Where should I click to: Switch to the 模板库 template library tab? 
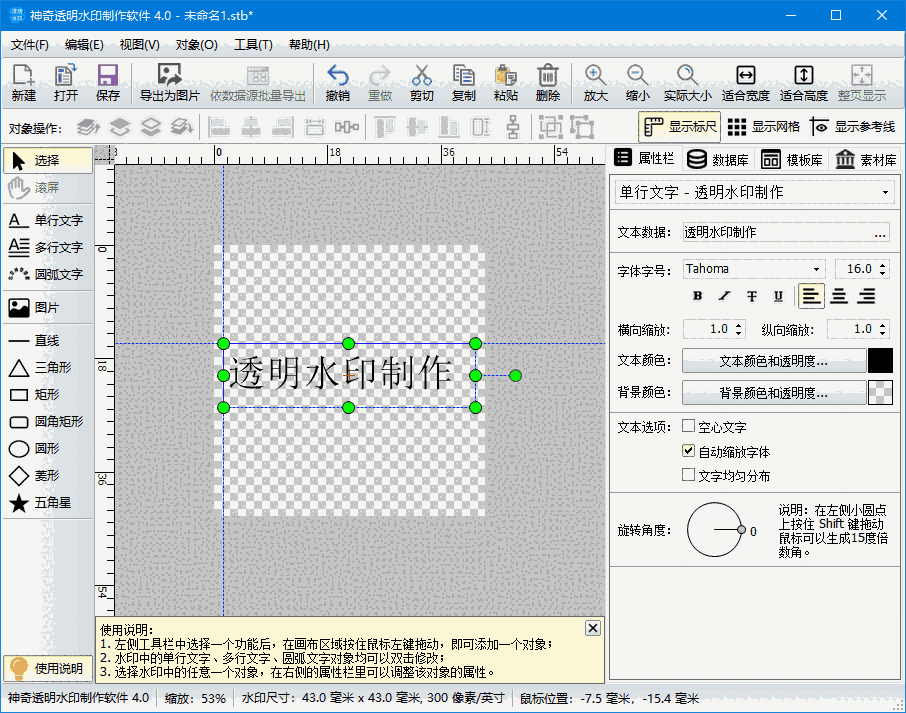(795, 160)
